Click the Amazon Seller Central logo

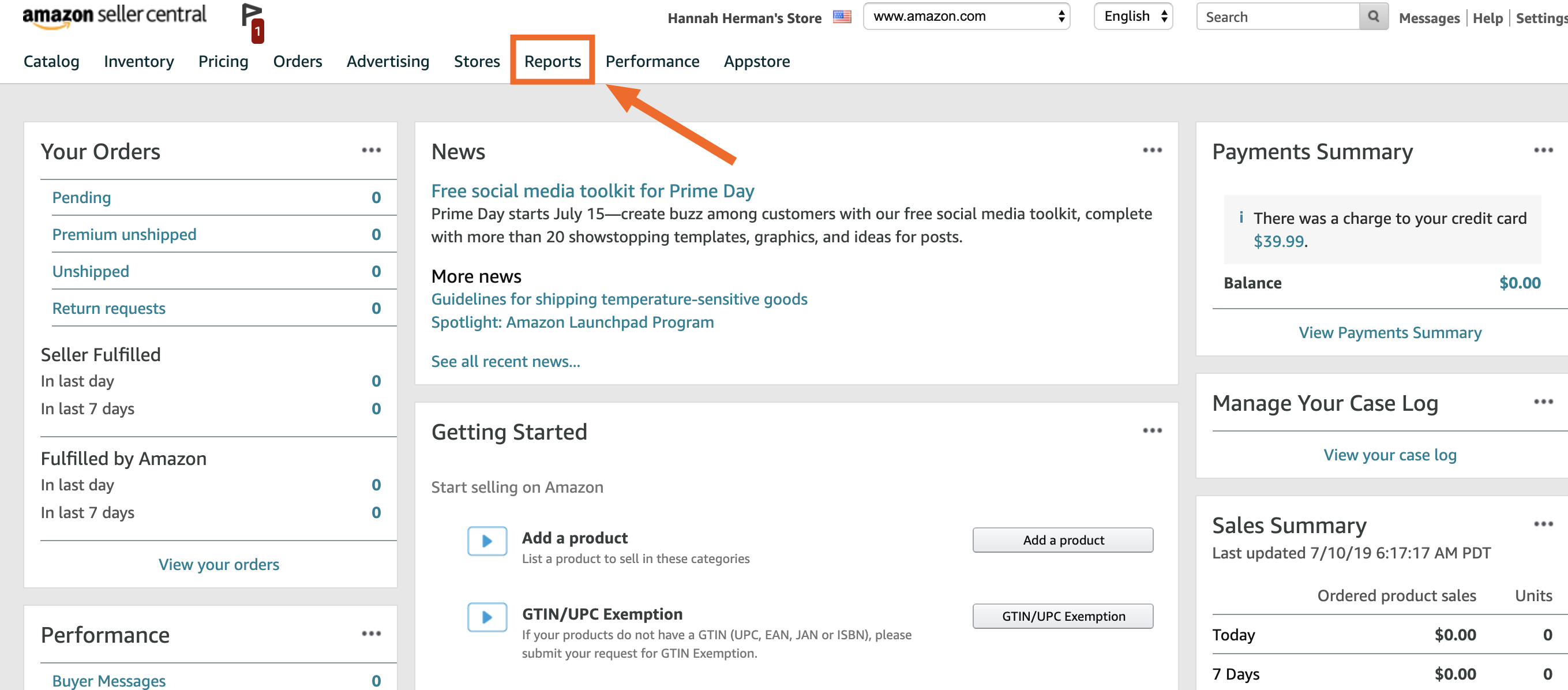[114, 16]
